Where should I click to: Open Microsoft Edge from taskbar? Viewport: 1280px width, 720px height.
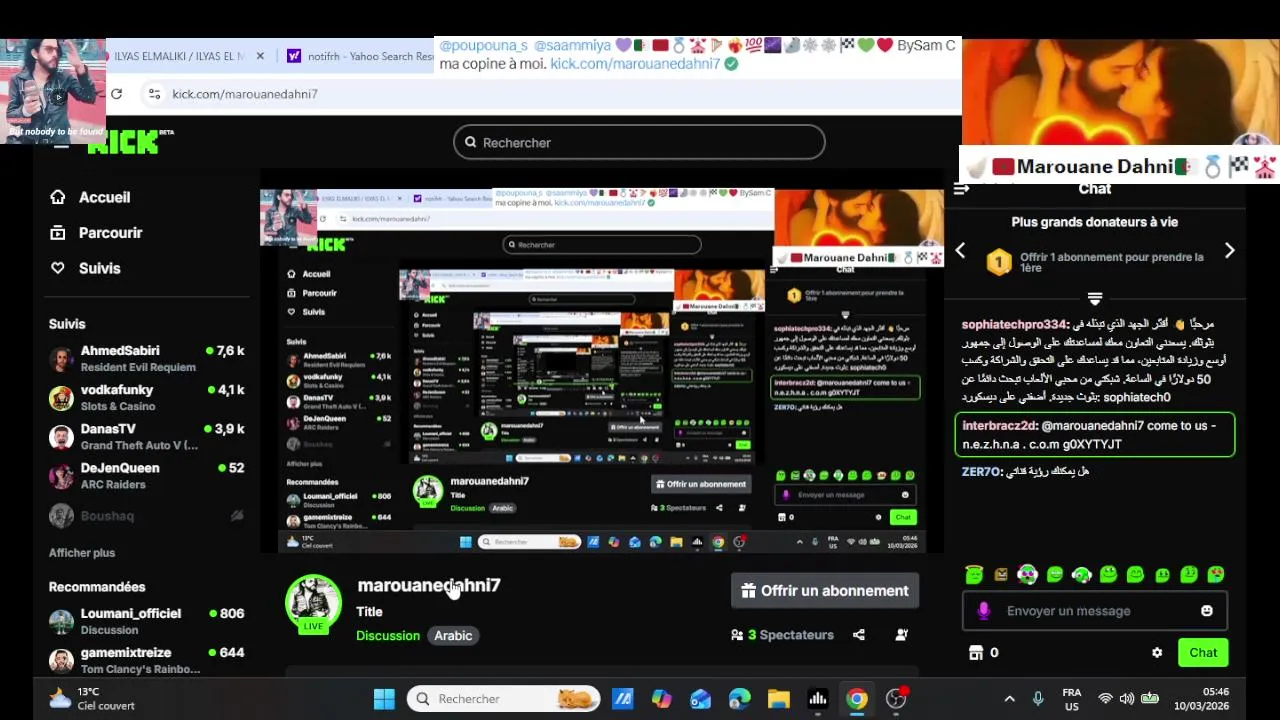point(739,699)
